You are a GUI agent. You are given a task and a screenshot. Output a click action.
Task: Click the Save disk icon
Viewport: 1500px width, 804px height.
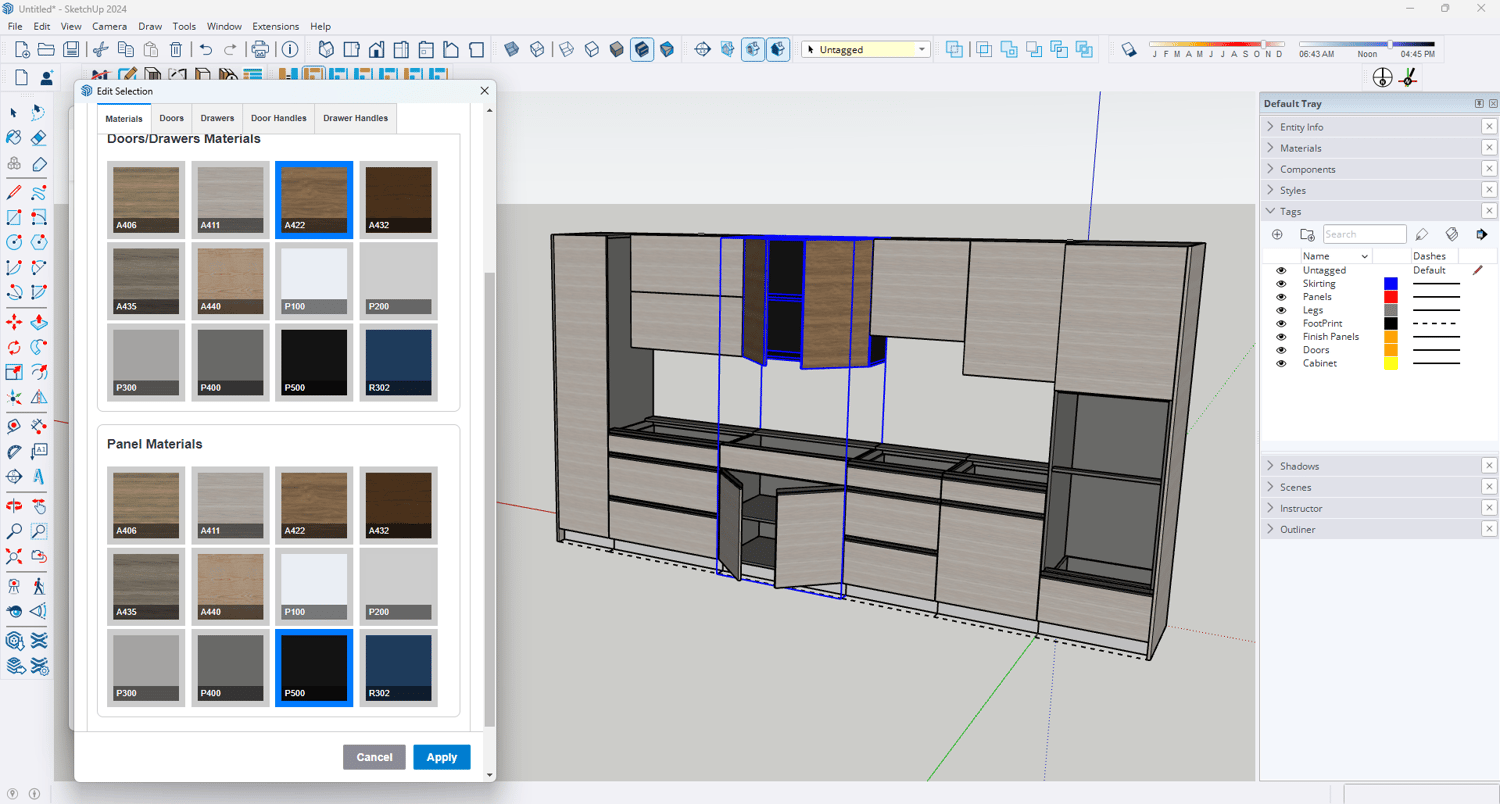tap(71, 49)
